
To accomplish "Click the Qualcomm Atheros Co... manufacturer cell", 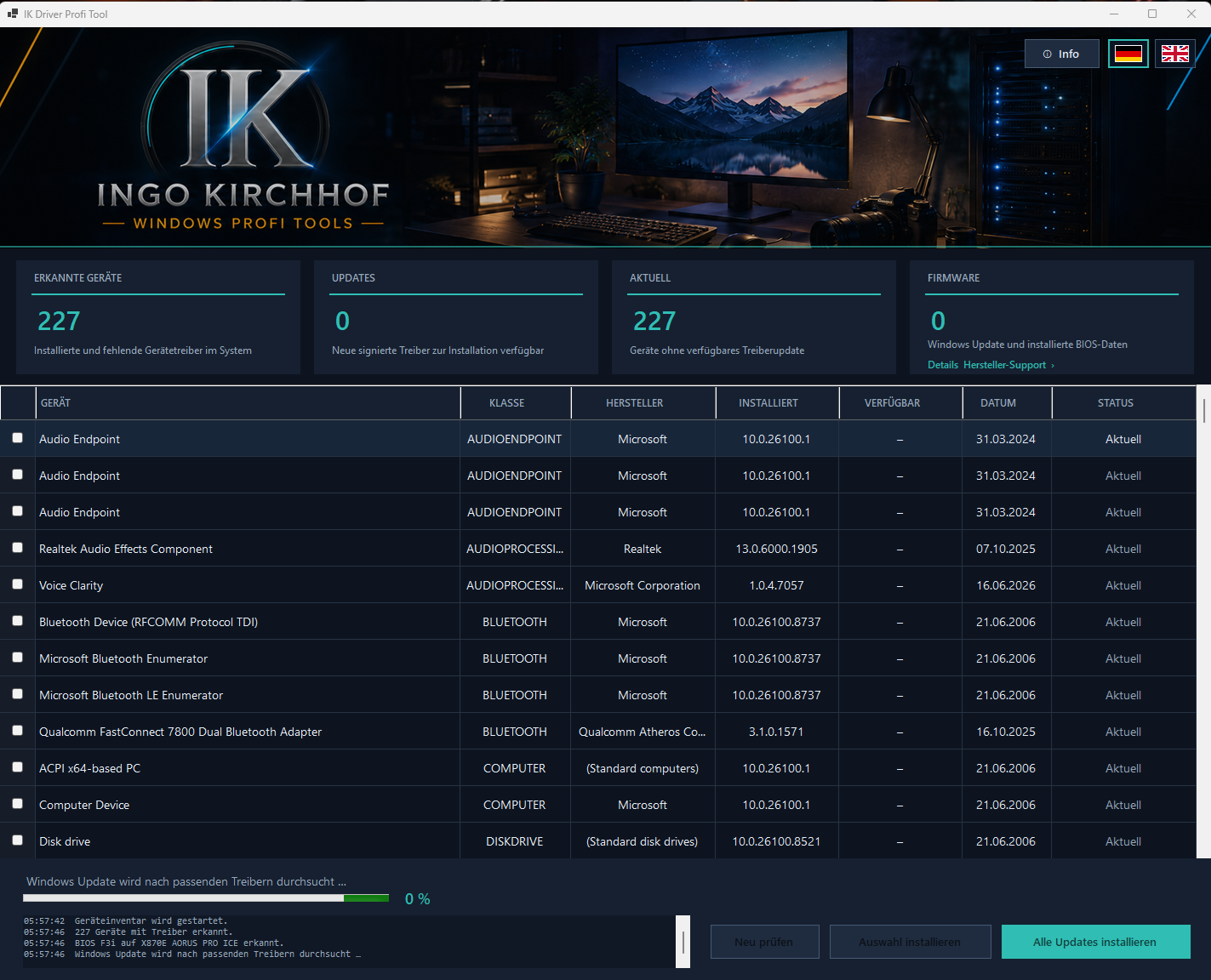I will 643,732.
